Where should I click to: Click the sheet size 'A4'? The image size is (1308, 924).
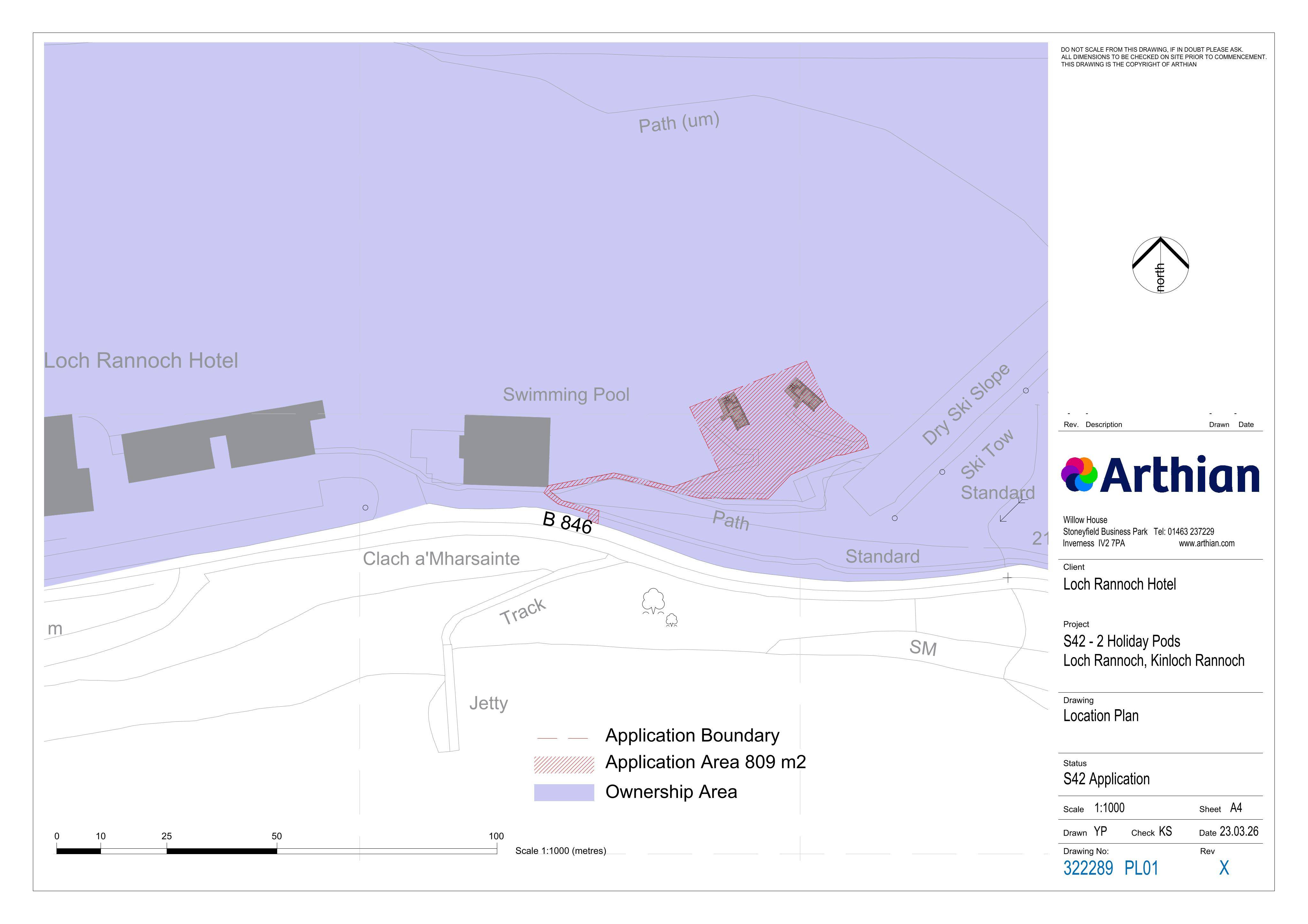coord(1236,808)
